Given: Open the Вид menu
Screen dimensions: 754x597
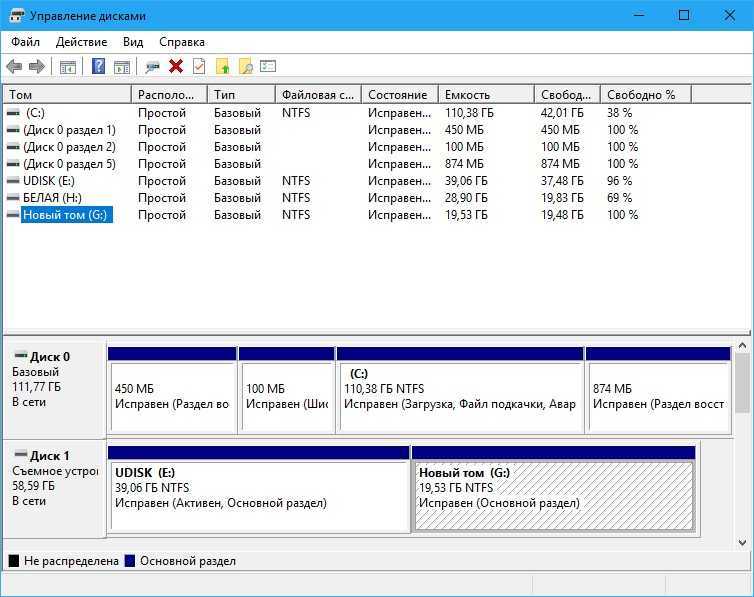Looking at the screenshot, I should tap(133, 42).
